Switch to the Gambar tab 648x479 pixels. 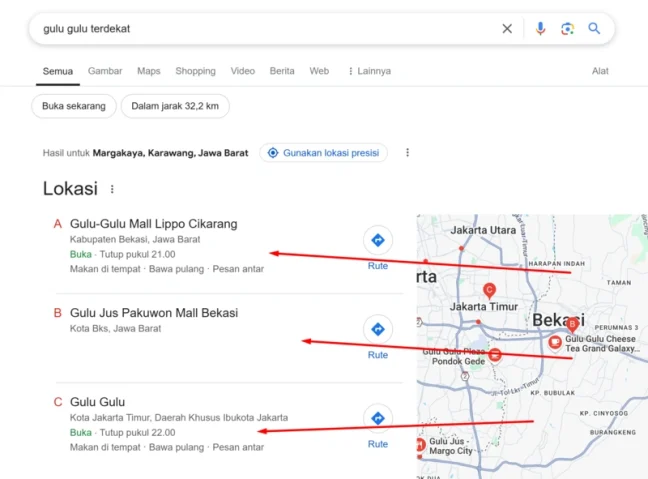point(105,71)
